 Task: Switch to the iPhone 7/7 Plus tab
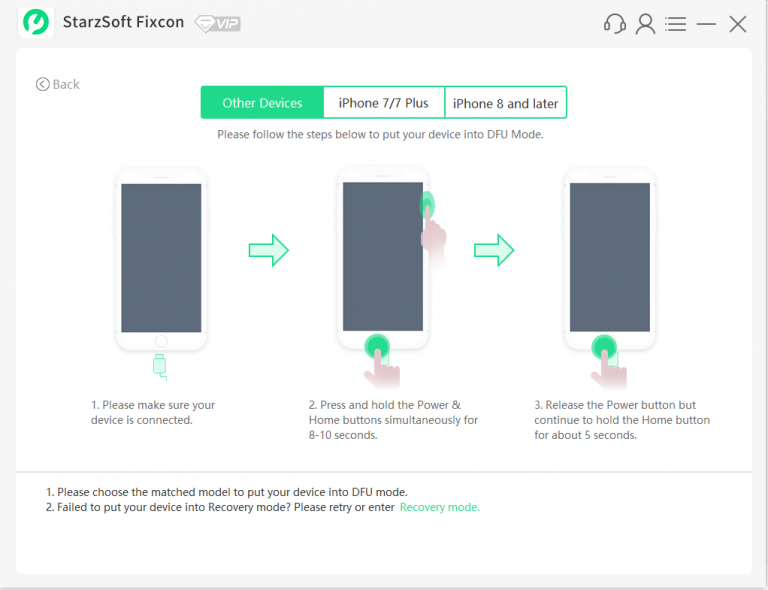[384, 103]
